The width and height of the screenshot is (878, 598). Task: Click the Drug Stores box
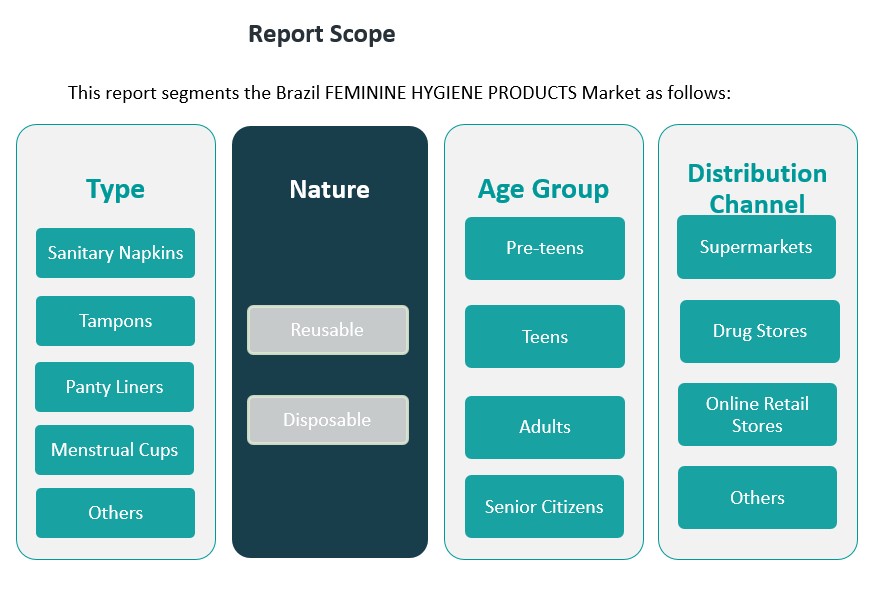pyautogui.click(x=760, y=331)
